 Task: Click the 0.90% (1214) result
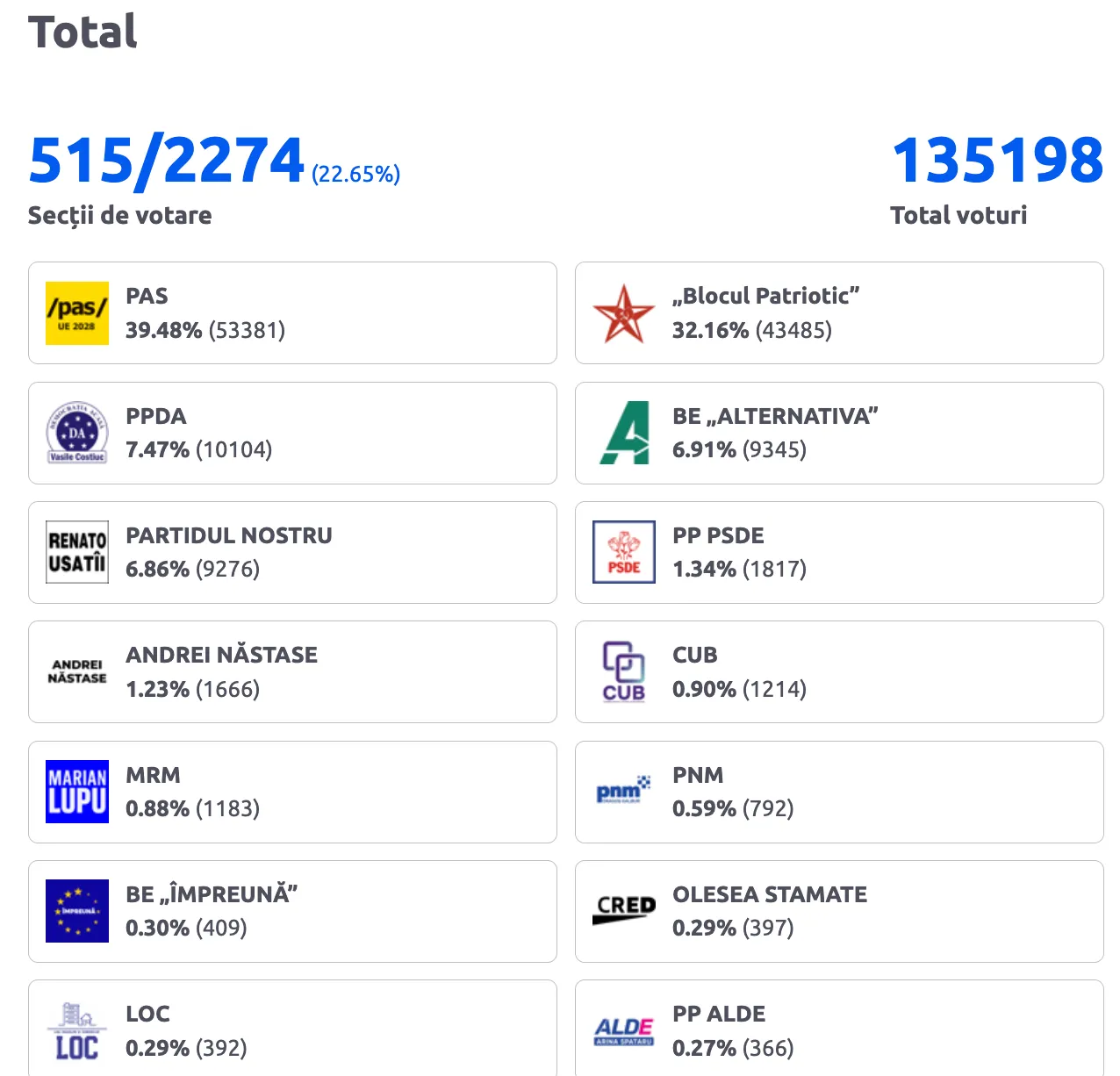(x=739, y=689)
